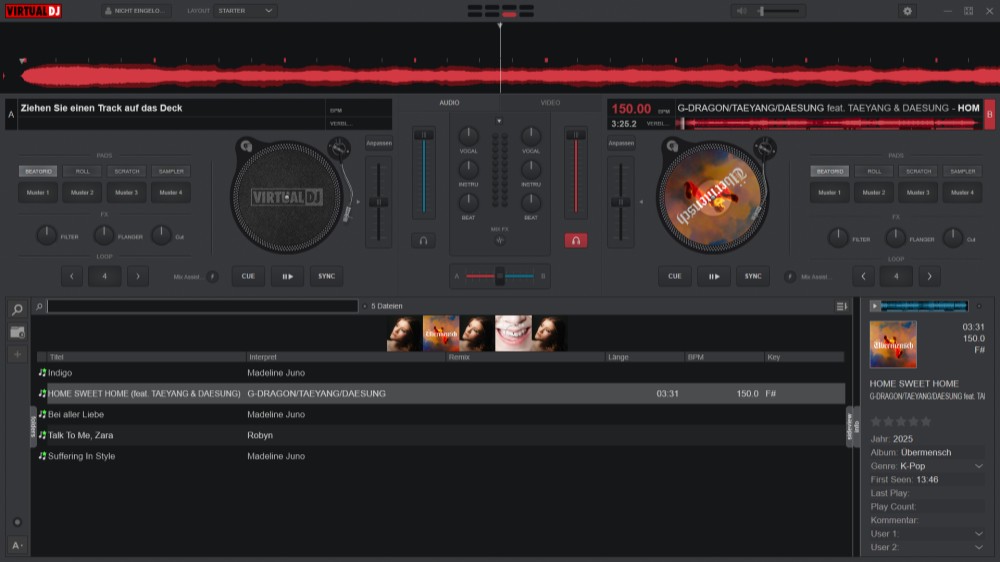Open the small arrow above the mixer EQ
The image size is (1000, 562).
[x=499, y=121]
